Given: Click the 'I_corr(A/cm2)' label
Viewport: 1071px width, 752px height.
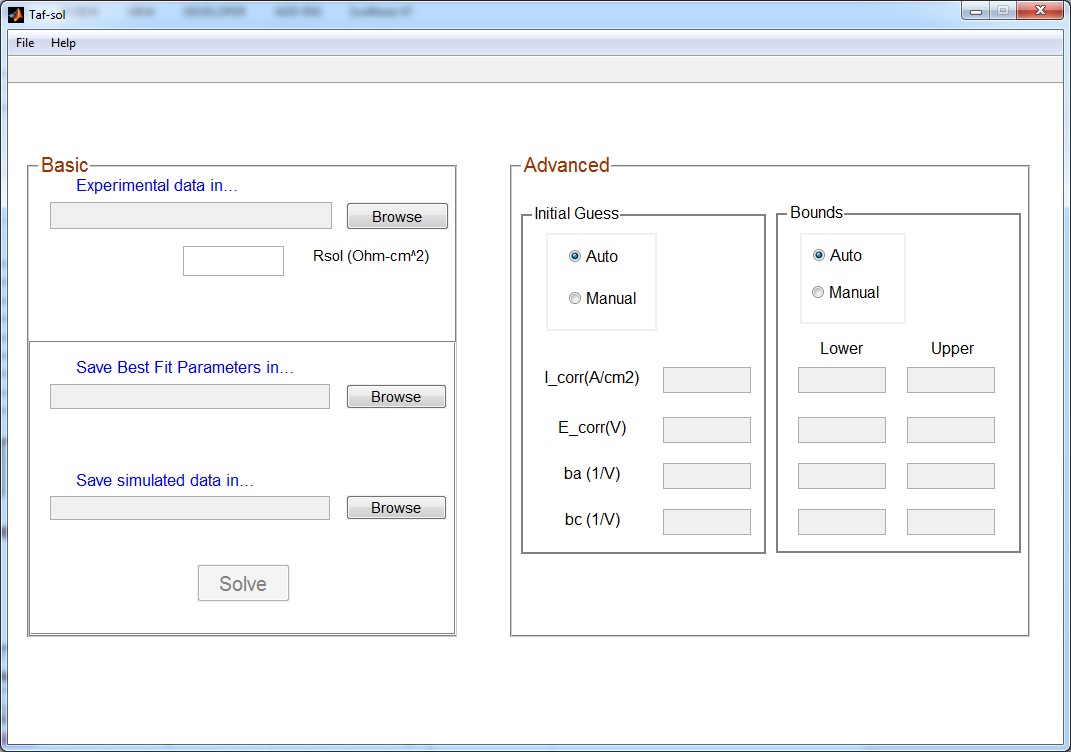Looking at the screenshot, I should (x=592, y=378).
